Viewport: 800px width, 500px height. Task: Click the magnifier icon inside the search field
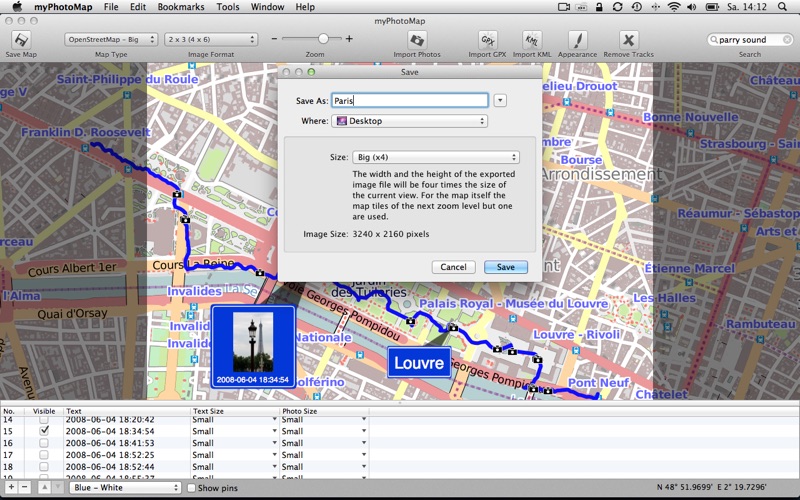tap(714, 40)
